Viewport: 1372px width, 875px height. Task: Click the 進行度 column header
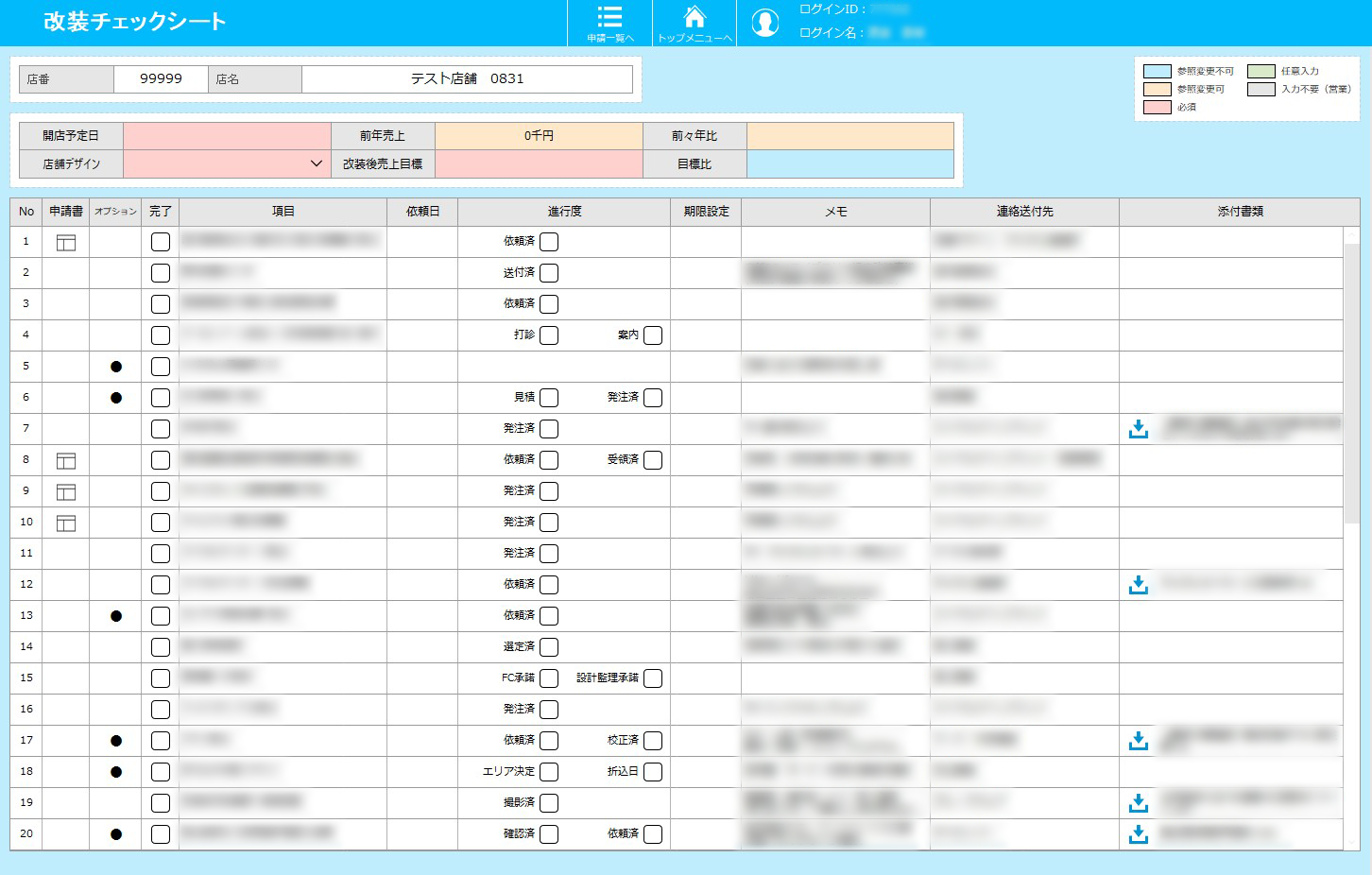(x=564, y=212)
